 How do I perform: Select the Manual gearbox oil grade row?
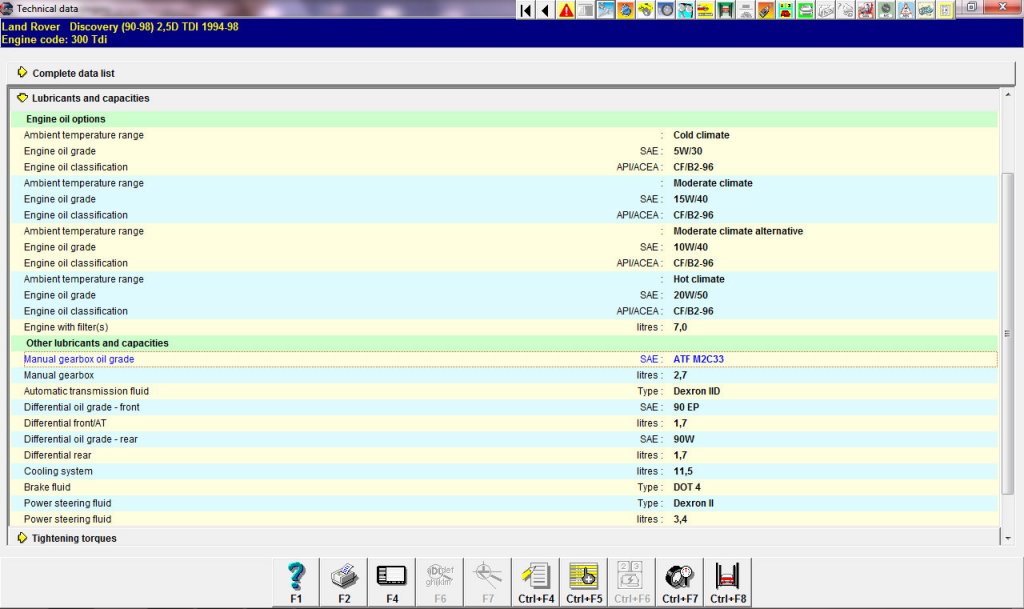click(79, 359)
